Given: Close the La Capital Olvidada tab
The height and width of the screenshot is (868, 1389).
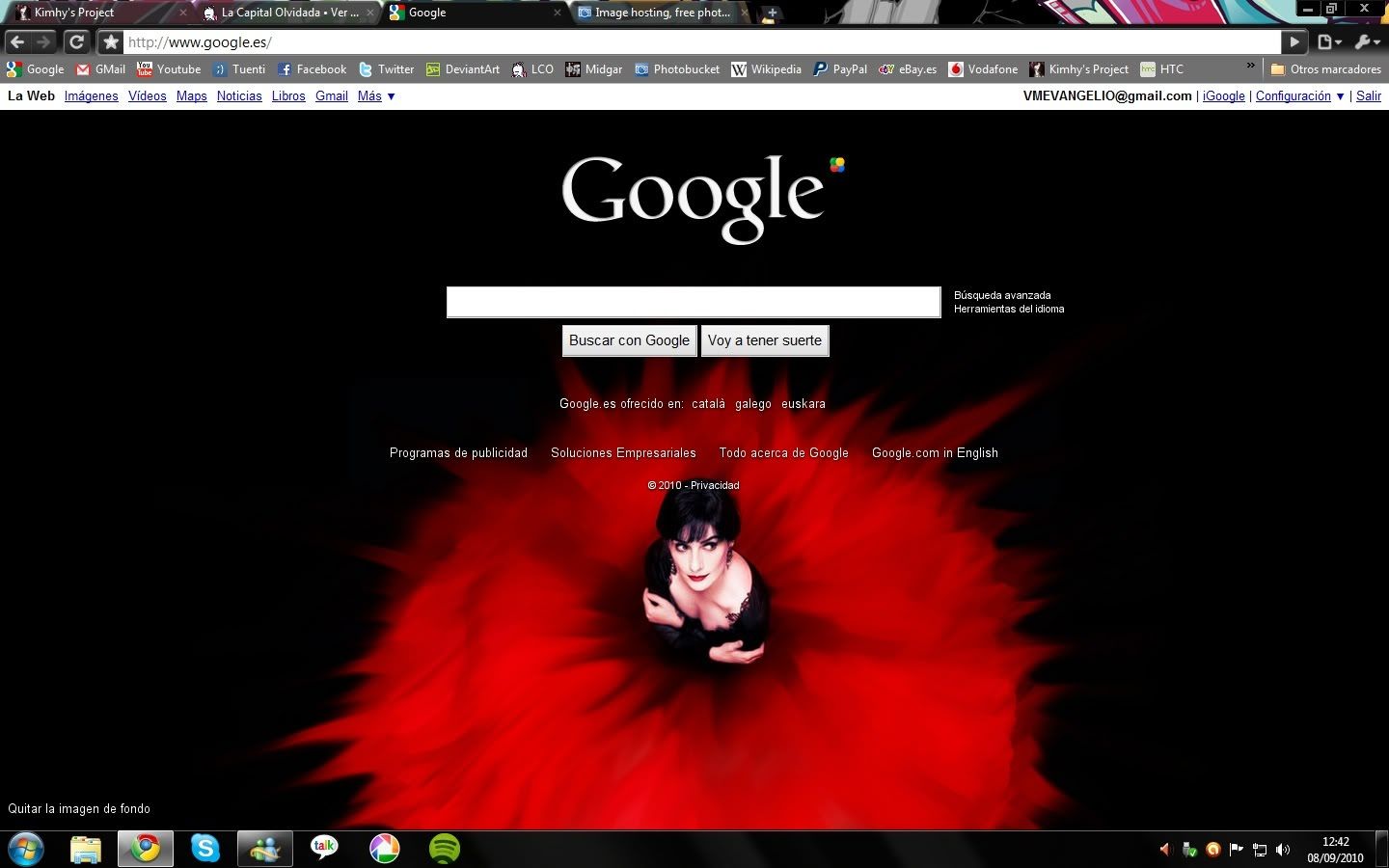Looking at the screenshot, I should click(x=370, y=13).
